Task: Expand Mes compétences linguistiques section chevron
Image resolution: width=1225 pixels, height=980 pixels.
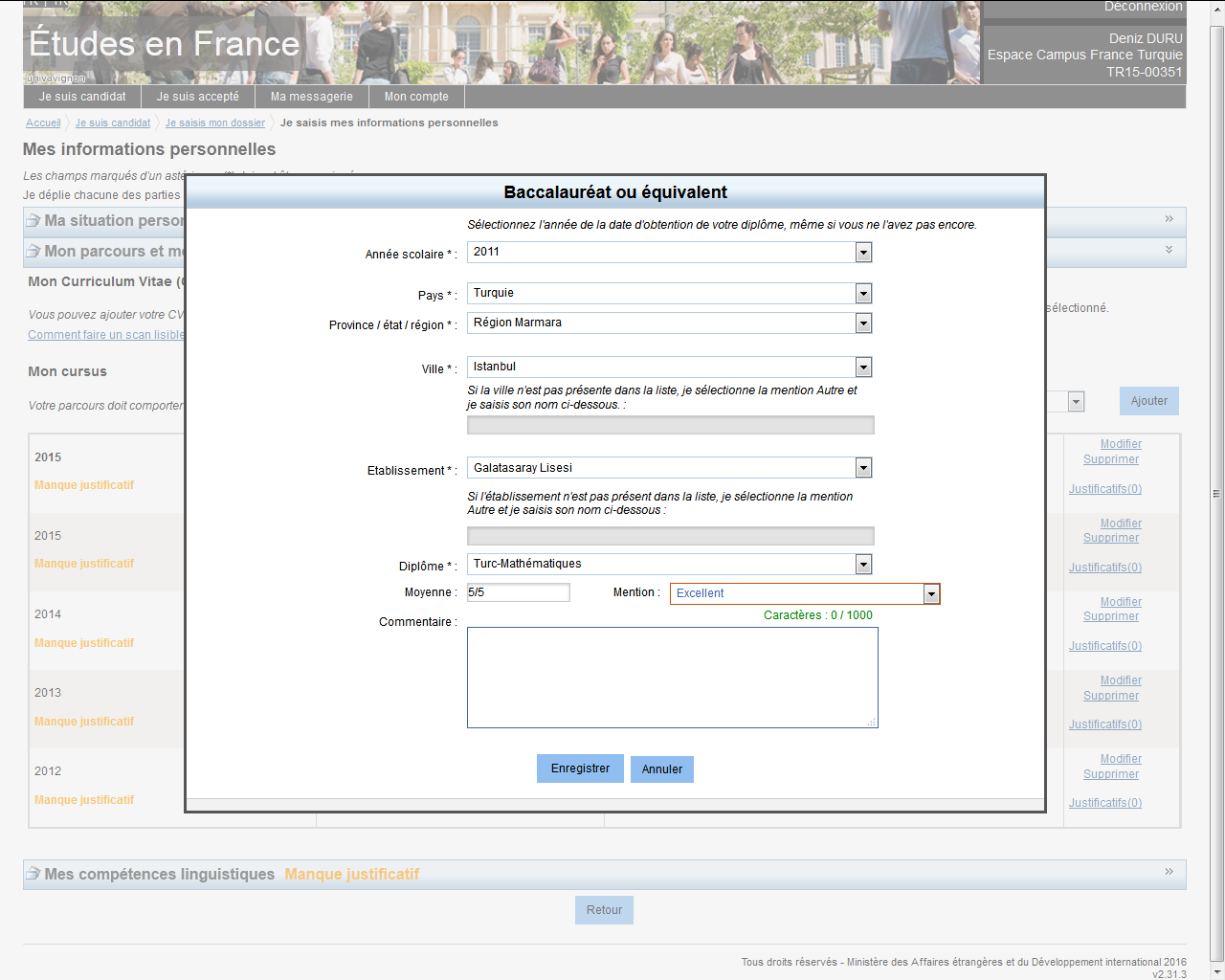Action: pos(1169,872)
